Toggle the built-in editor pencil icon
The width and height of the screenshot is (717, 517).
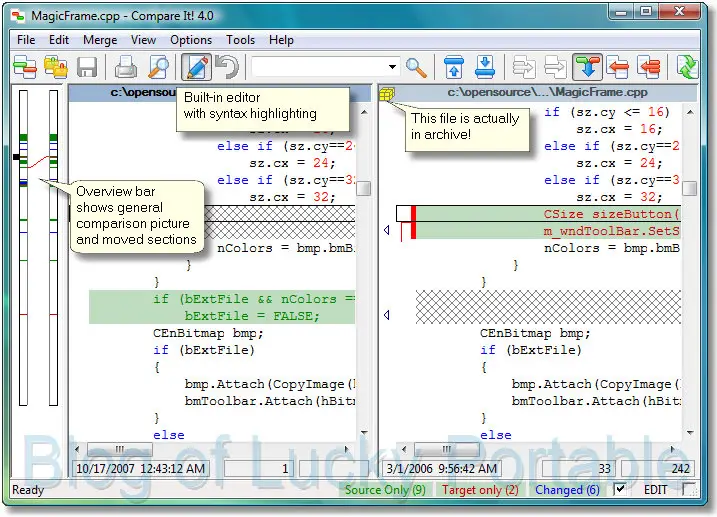tap(196, 67)
